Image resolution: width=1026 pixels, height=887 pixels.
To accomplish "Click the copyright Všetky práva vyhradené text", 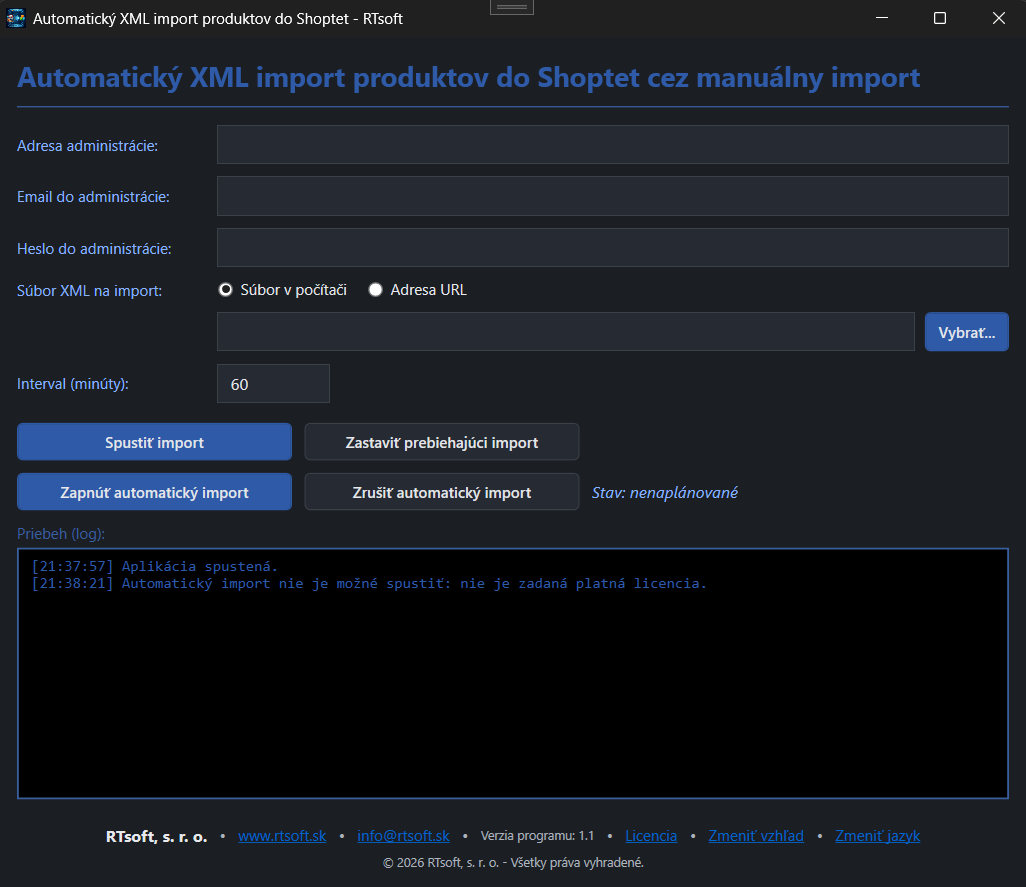I will 513,863.
